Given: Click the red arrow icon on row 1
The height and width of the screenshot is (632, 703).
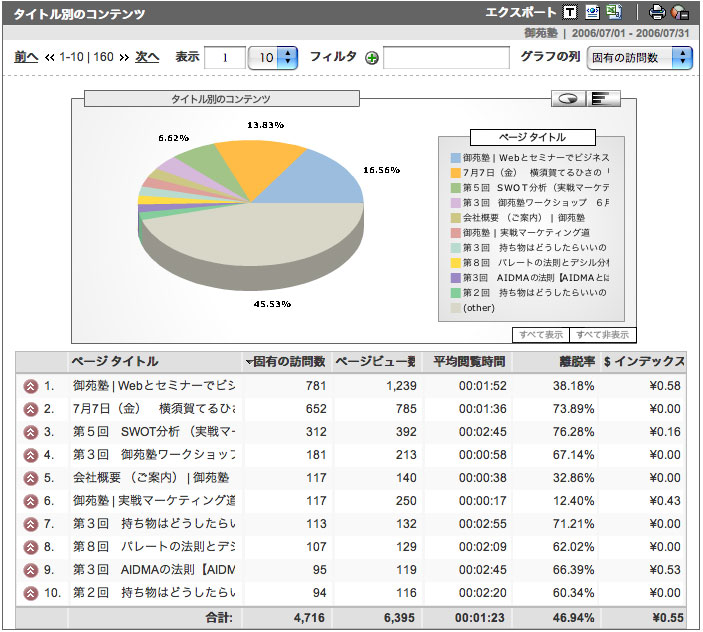Looking at the screenshot, I should pyautogui.click(x=28, y=386).
